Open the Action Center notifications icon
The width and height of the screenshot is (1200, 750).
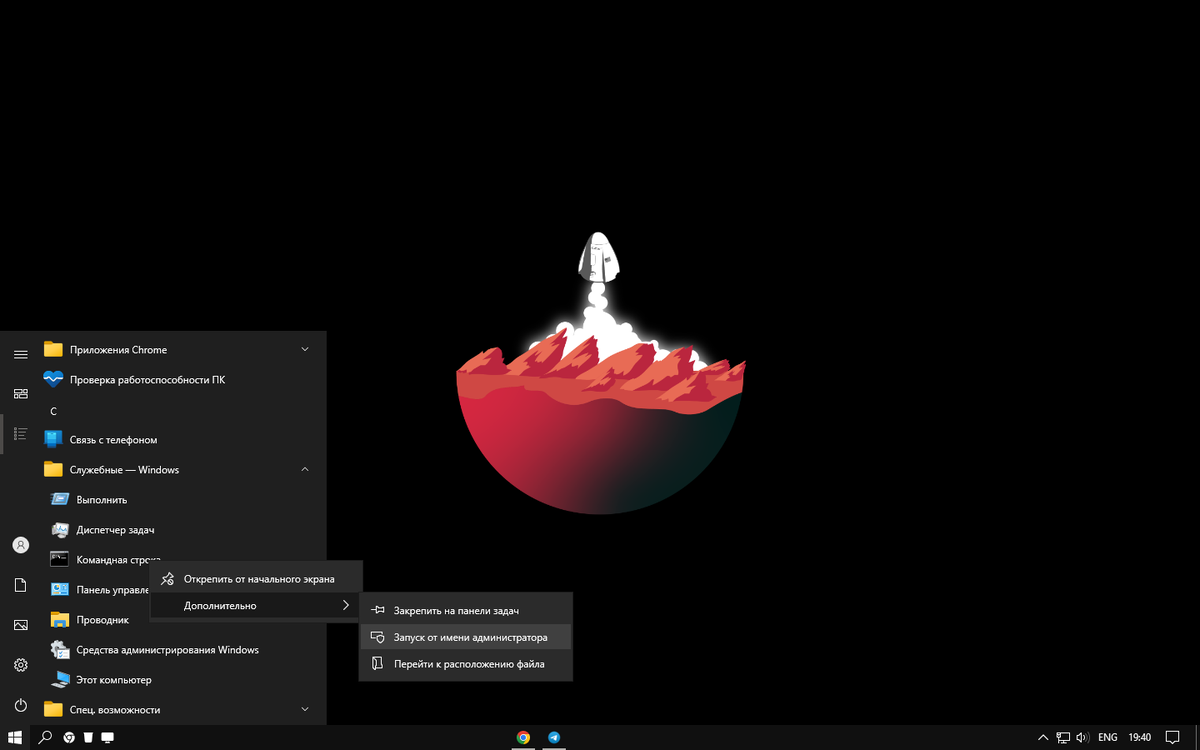[1175, 737]
